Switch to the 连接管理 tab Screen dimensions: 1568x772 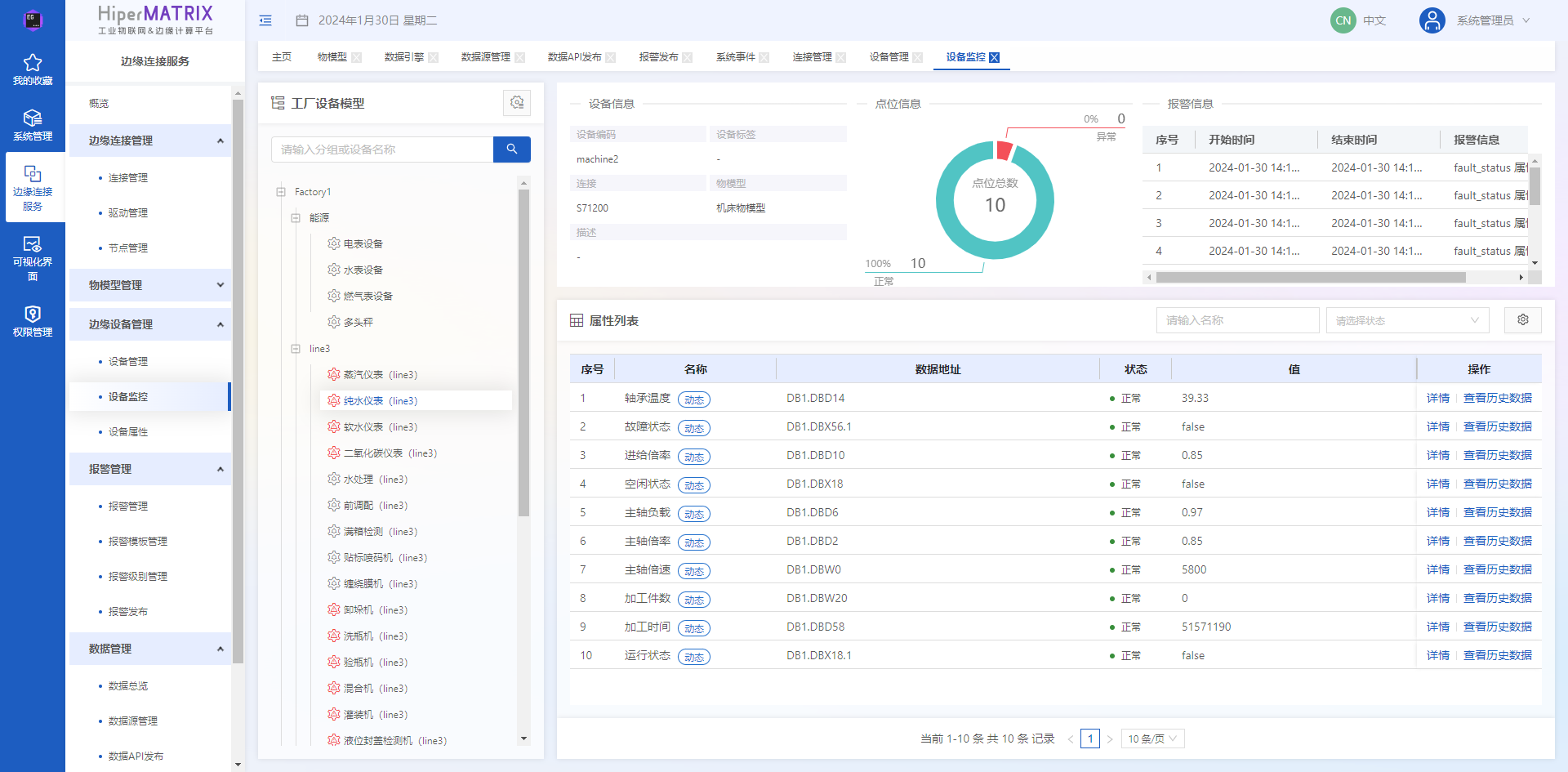[x=813, y=57]
